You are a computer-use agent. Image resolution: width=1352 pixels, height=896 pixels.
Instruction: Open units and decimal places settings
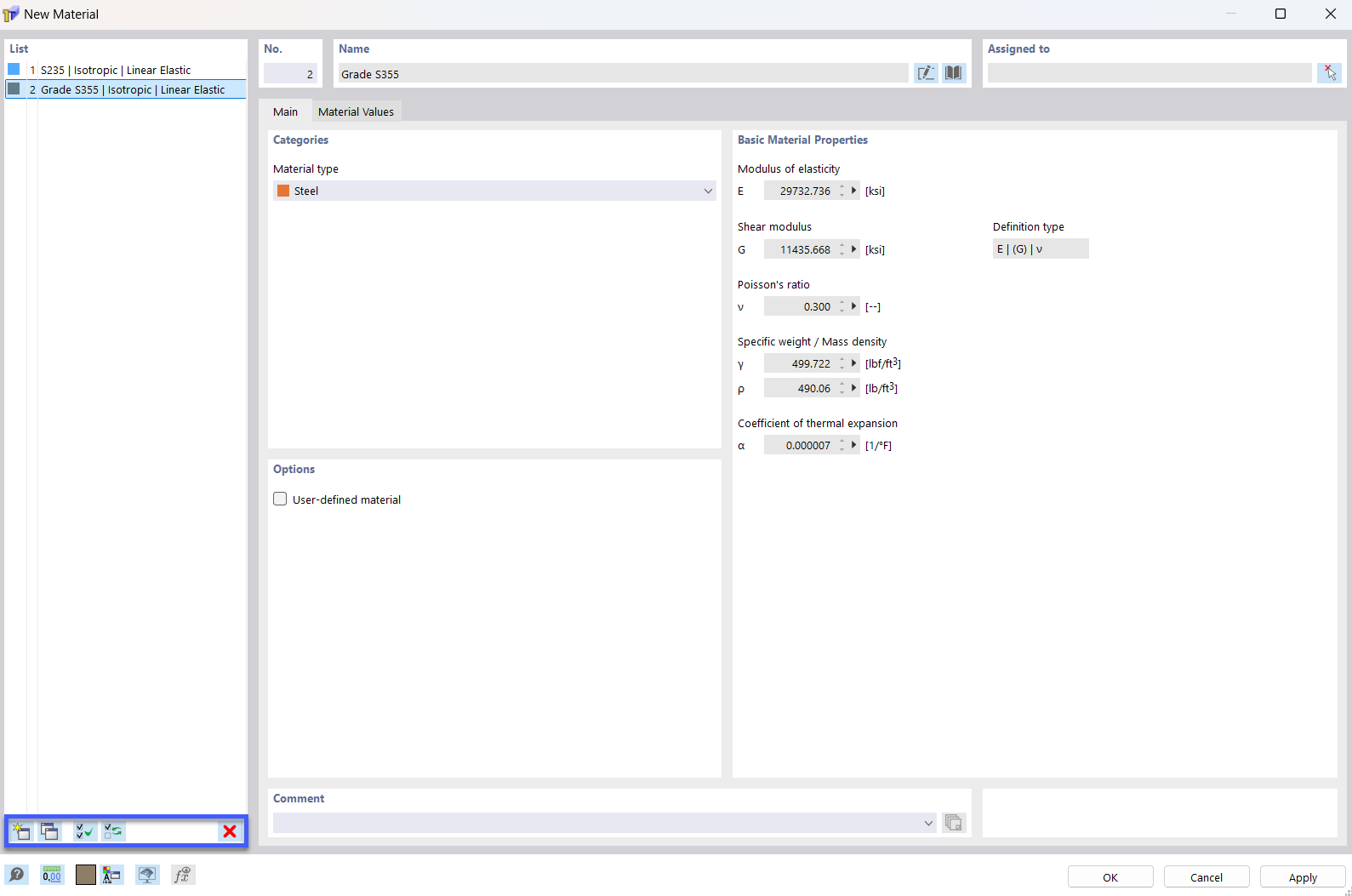(x=52, y=875)
